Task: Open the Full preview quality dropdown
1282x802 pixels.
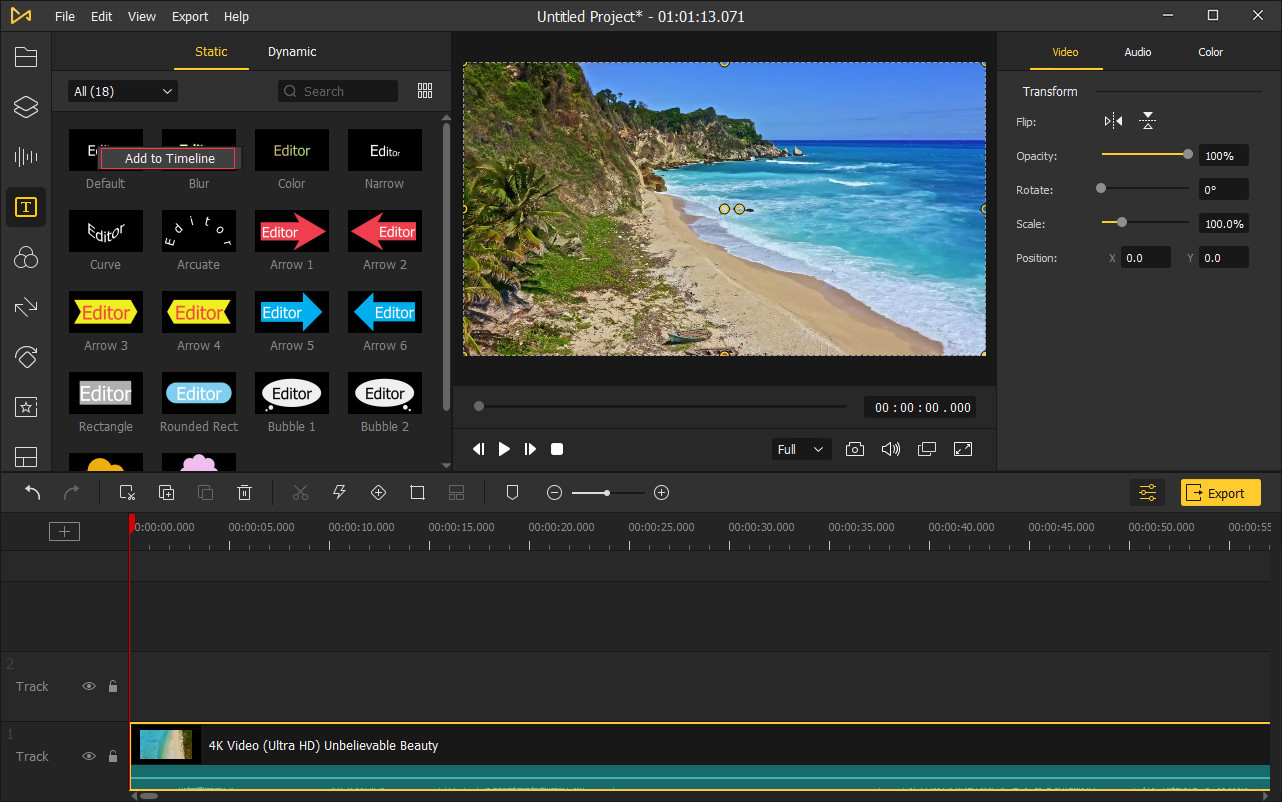Action: tap(802, 449)
